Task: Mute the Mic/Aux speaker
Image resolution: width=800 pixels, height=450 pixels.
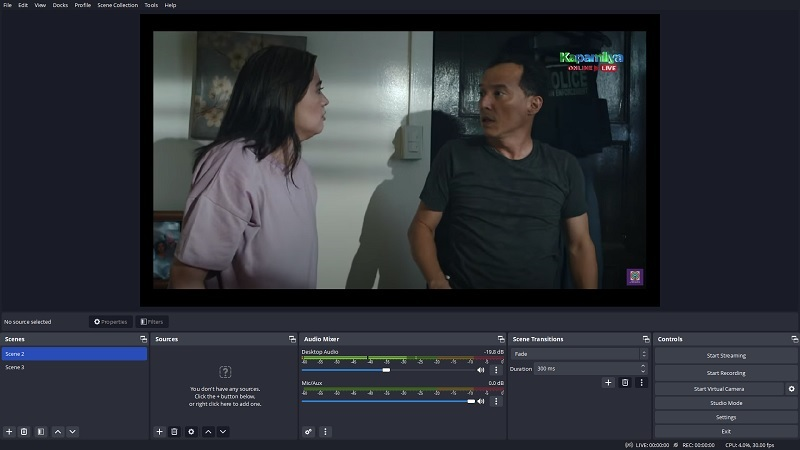Action: pyautogui.click(x=481, y=402)
